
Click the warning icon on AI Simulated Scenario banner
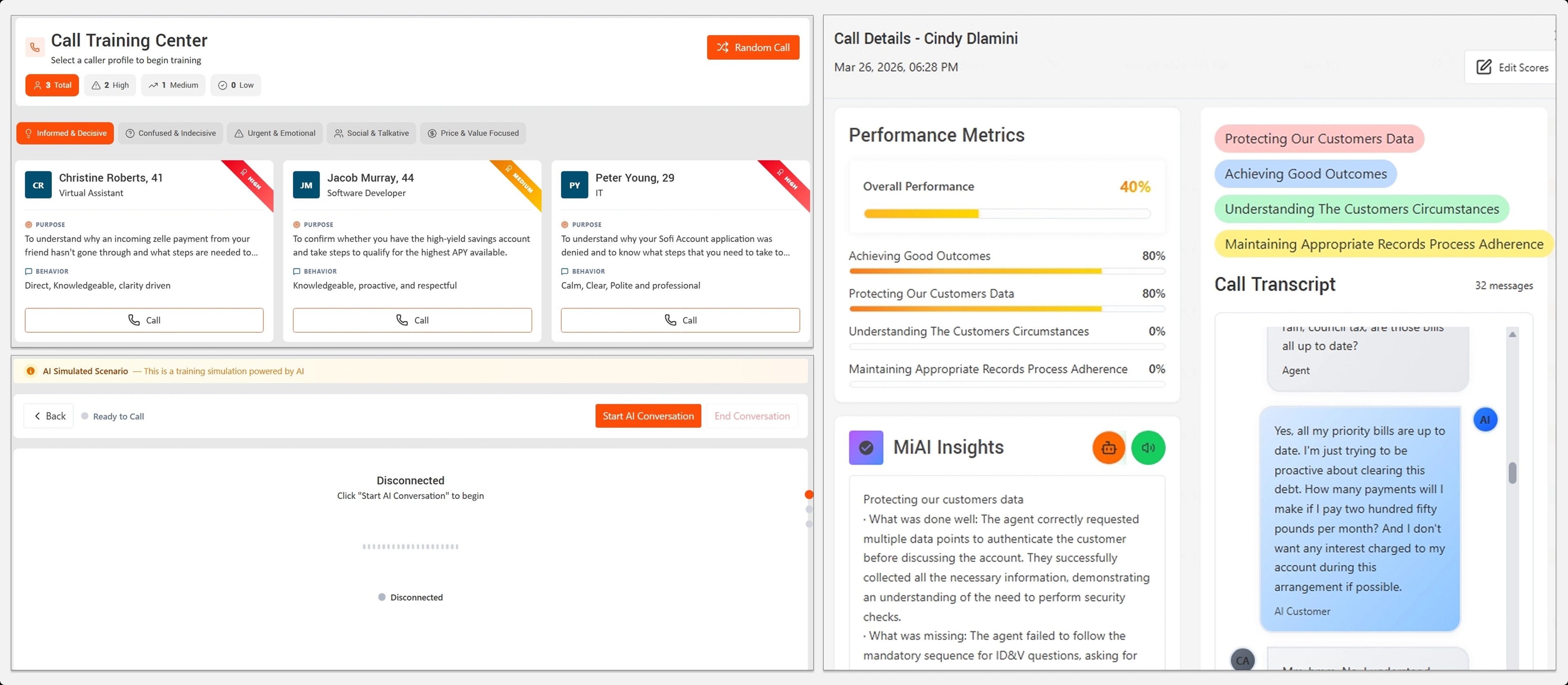pos(31,371)
